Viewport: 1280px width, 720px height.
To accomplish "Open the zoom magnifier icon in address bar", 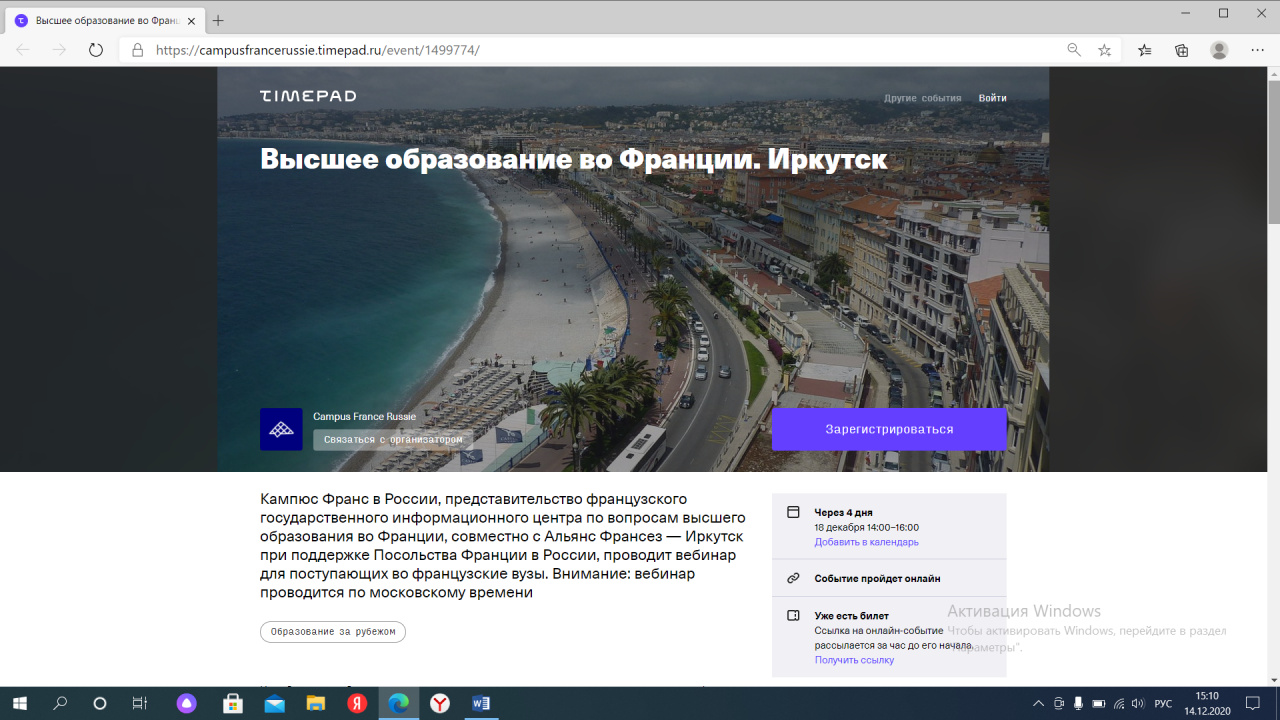I will [1074, 50].
